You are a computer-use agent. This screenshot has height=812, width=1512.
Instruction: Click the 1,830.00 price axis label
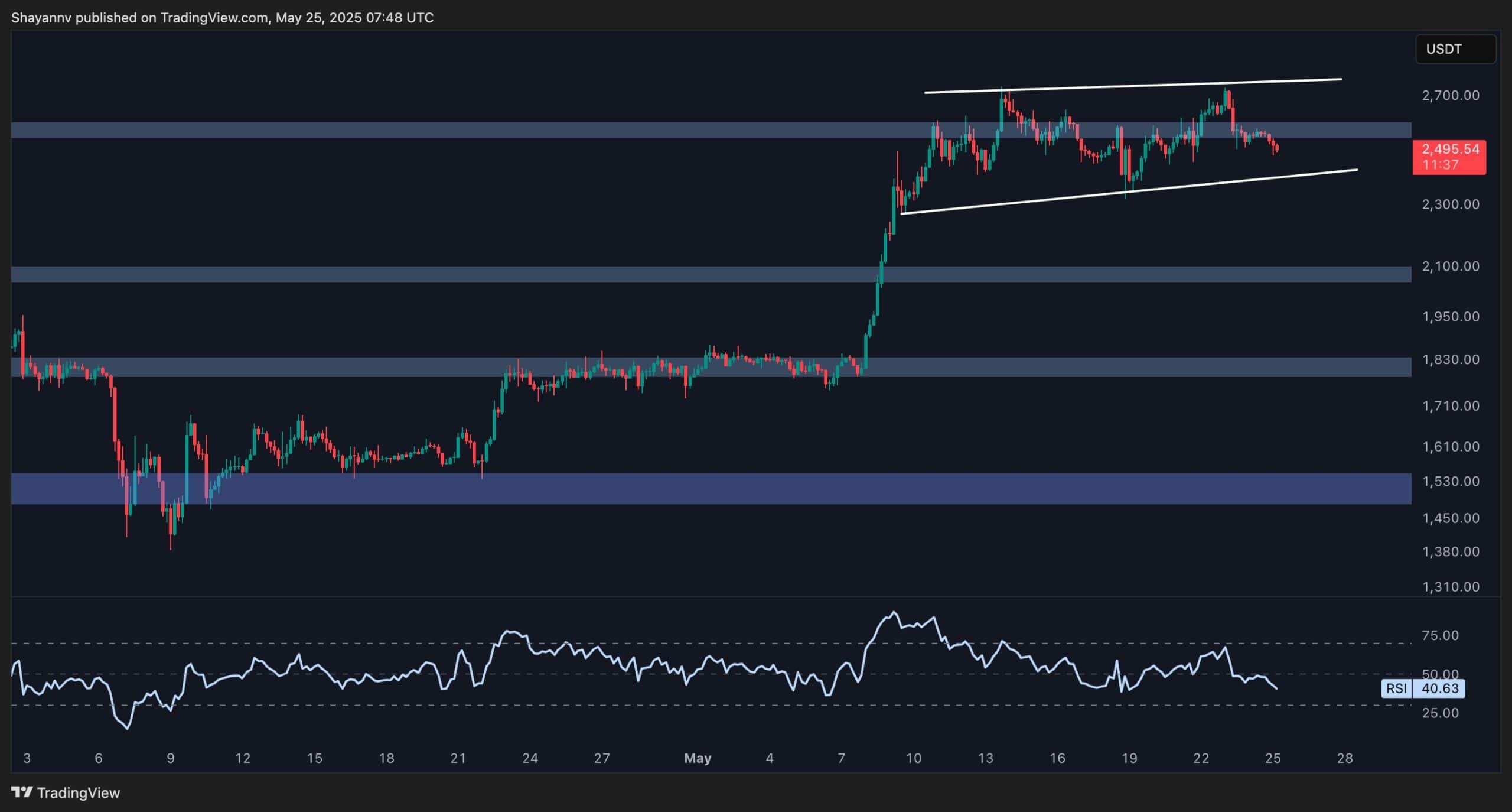[1451, 360]
